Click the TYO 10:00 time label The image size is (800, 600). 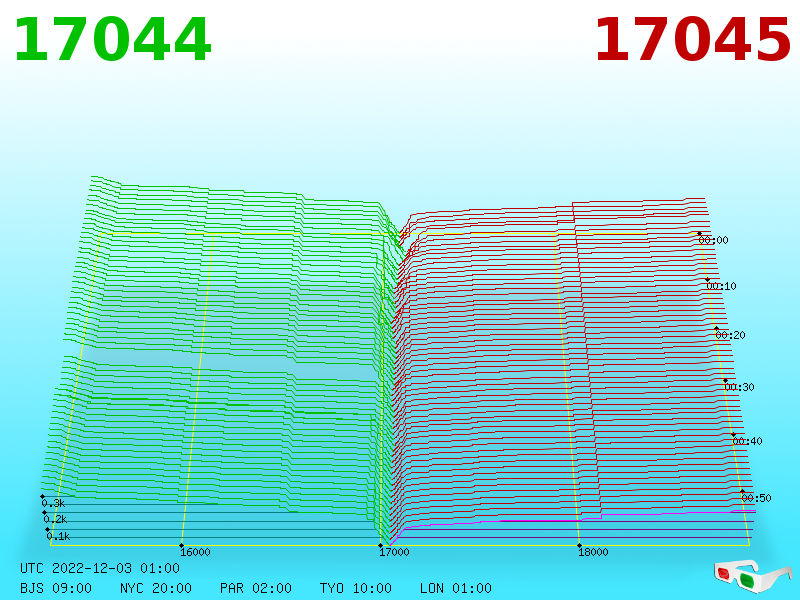click(x=356, y=588)
